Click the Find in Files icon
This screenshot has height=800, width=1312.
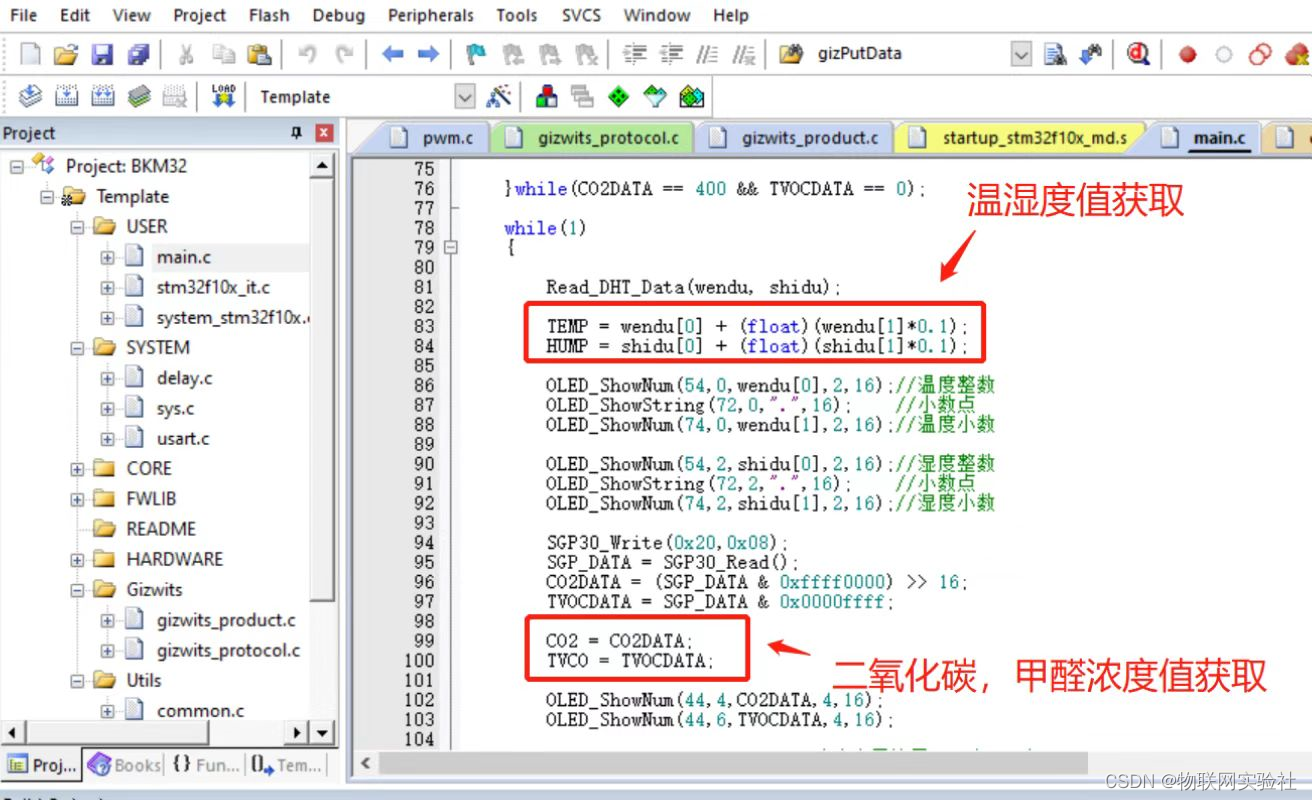1054,54
